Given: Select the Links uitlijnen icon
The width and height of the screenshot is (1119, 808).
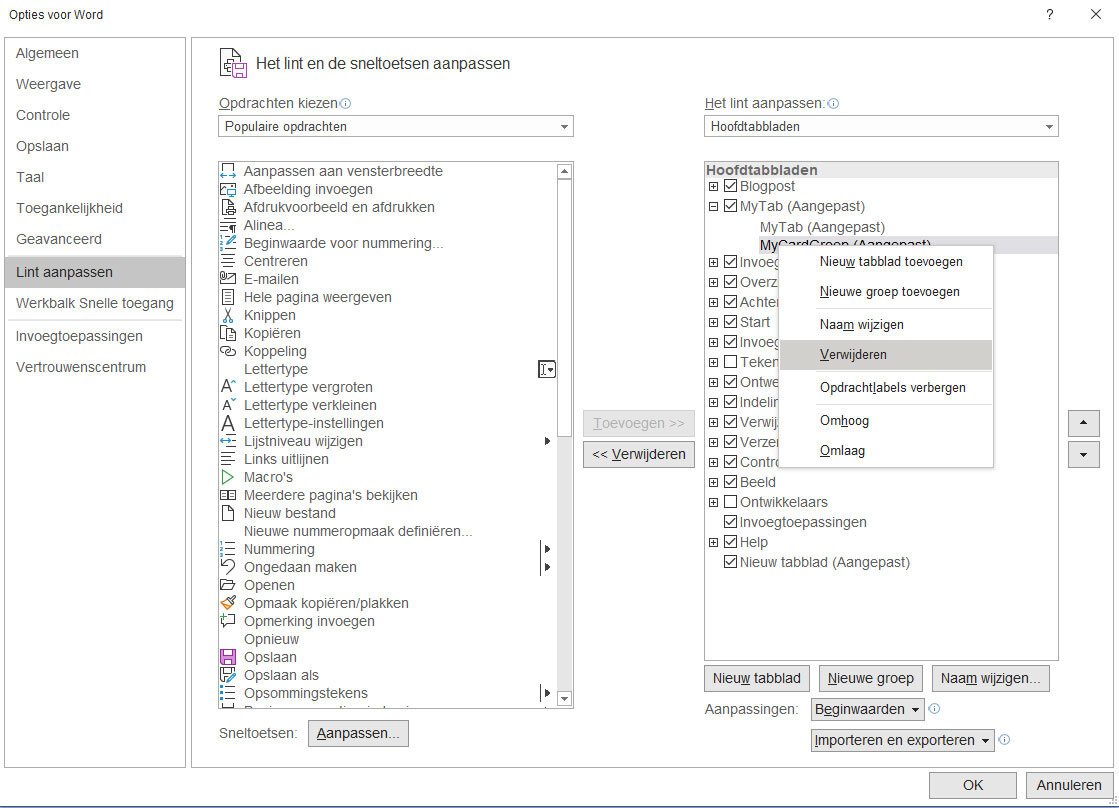Looking at the screenshot, I should [x=228, y=459].
